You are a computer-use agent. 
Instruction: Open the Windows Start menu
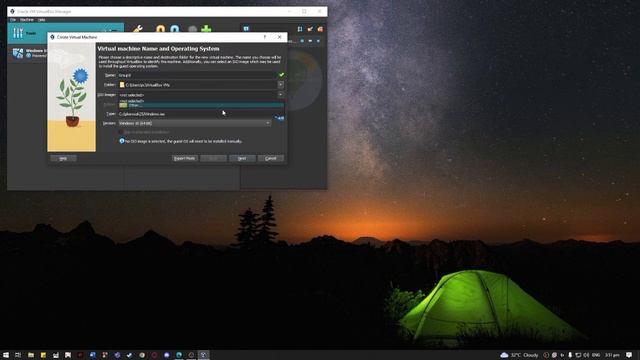click(6, 355)
